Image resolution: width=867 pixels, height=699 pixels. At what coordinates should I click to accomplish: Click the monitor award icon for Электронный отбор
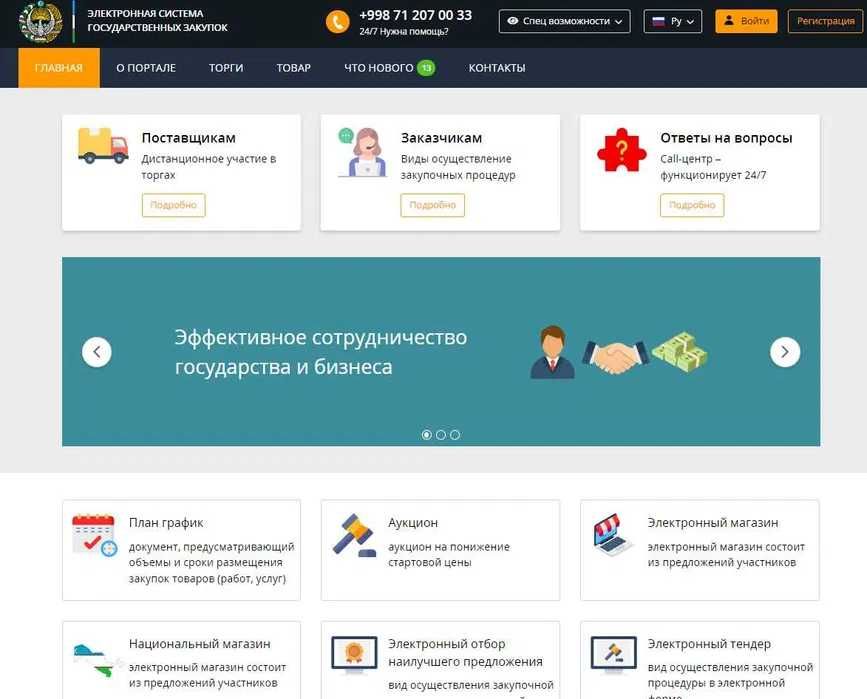point(354,655)
